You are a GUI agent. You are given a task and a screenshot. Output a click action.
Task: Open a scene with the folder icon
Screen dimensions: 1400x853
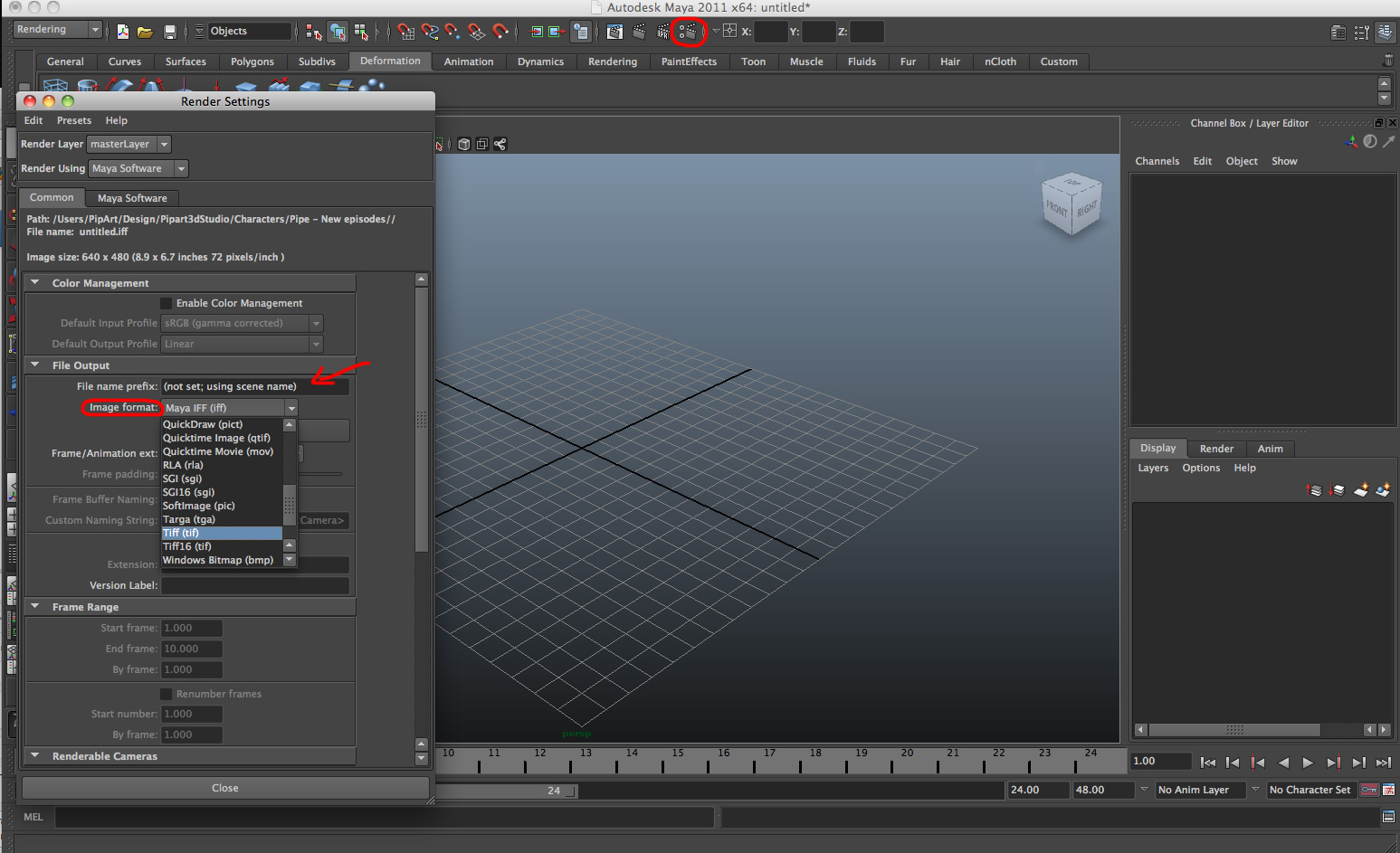tap(145, 32)
